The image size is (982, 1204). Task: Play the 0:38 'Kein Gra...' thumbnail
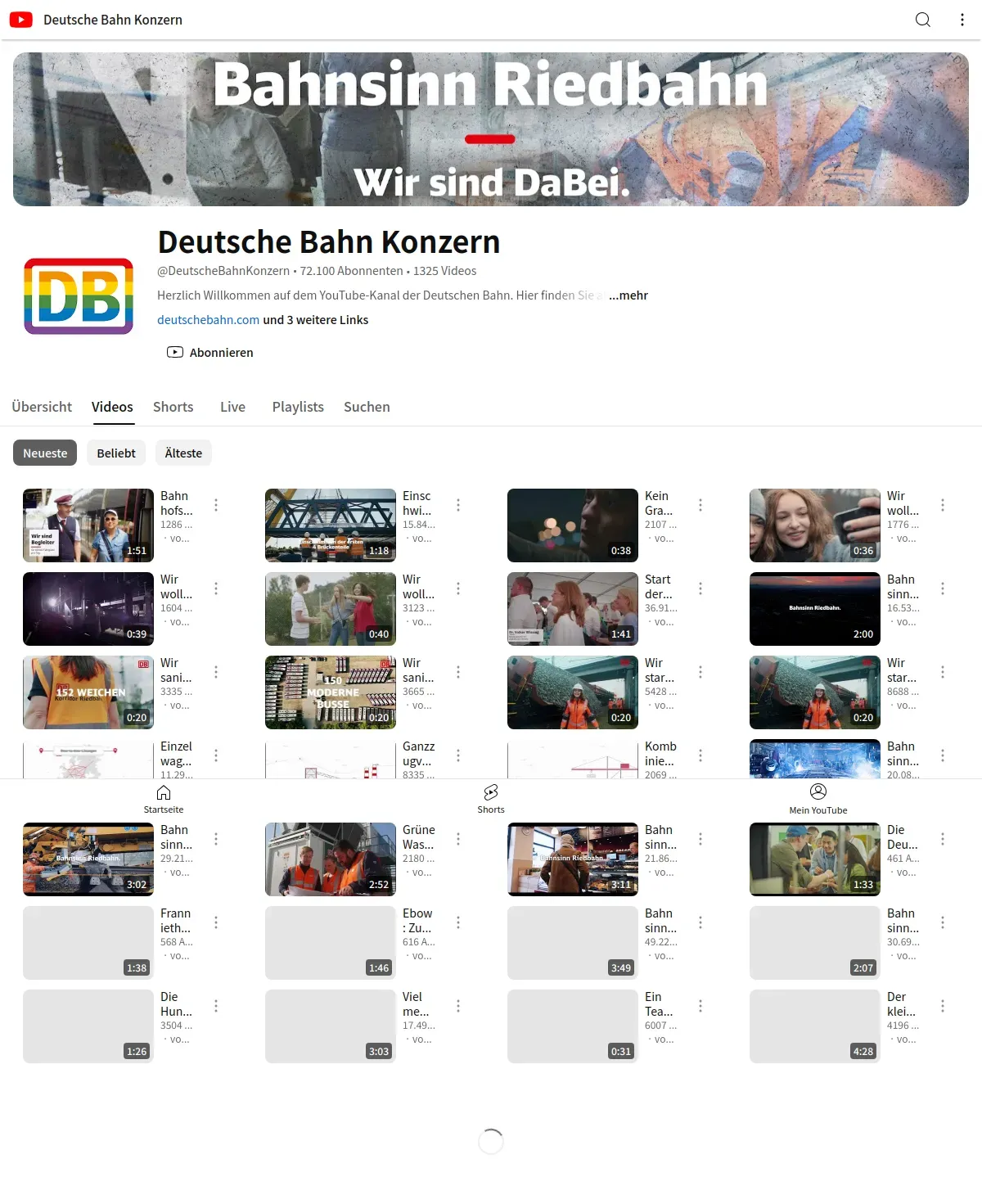(x=573, y=525)
